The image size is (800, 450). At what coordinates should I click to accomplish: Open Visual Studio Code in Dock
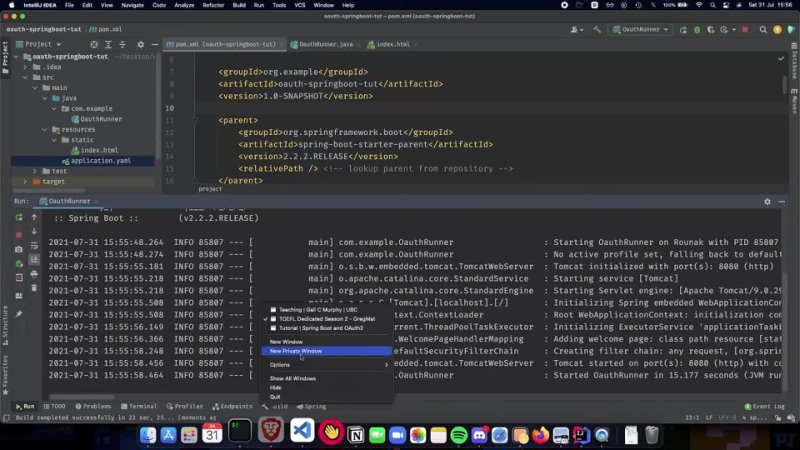tap(302, 430)
